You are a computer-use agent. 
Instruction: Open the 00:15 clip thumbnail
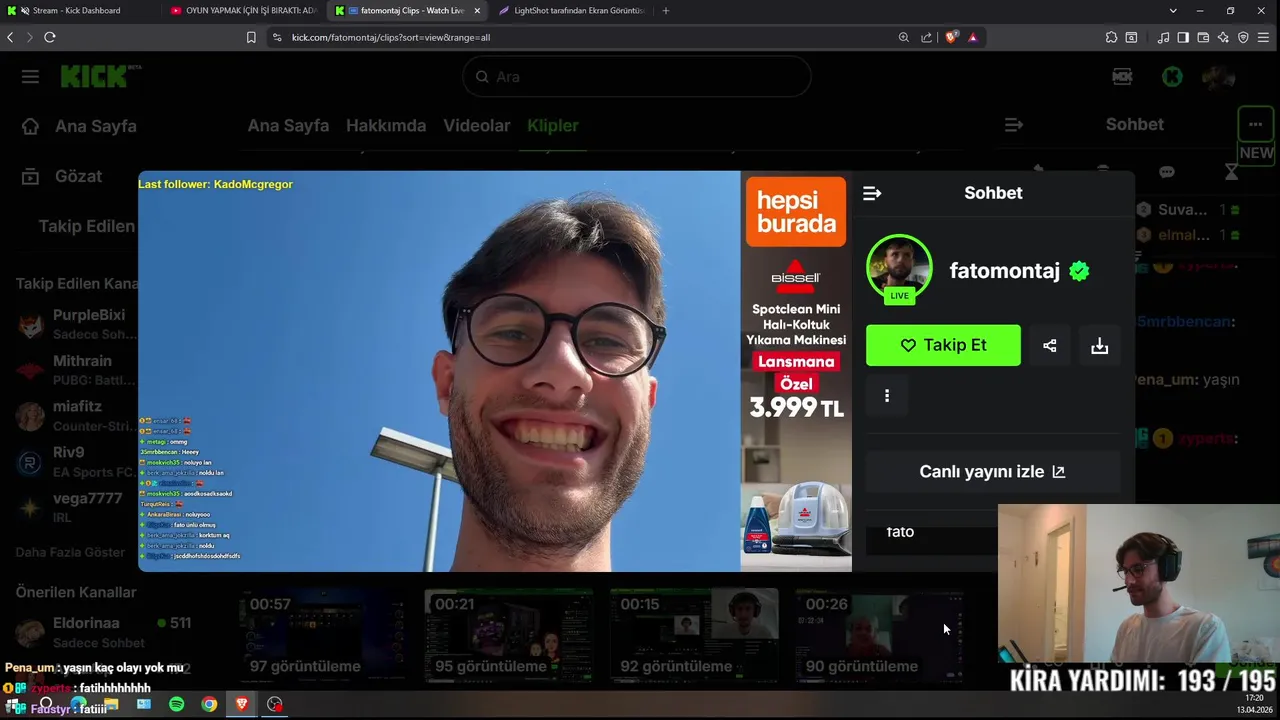[x=694, y=636]
